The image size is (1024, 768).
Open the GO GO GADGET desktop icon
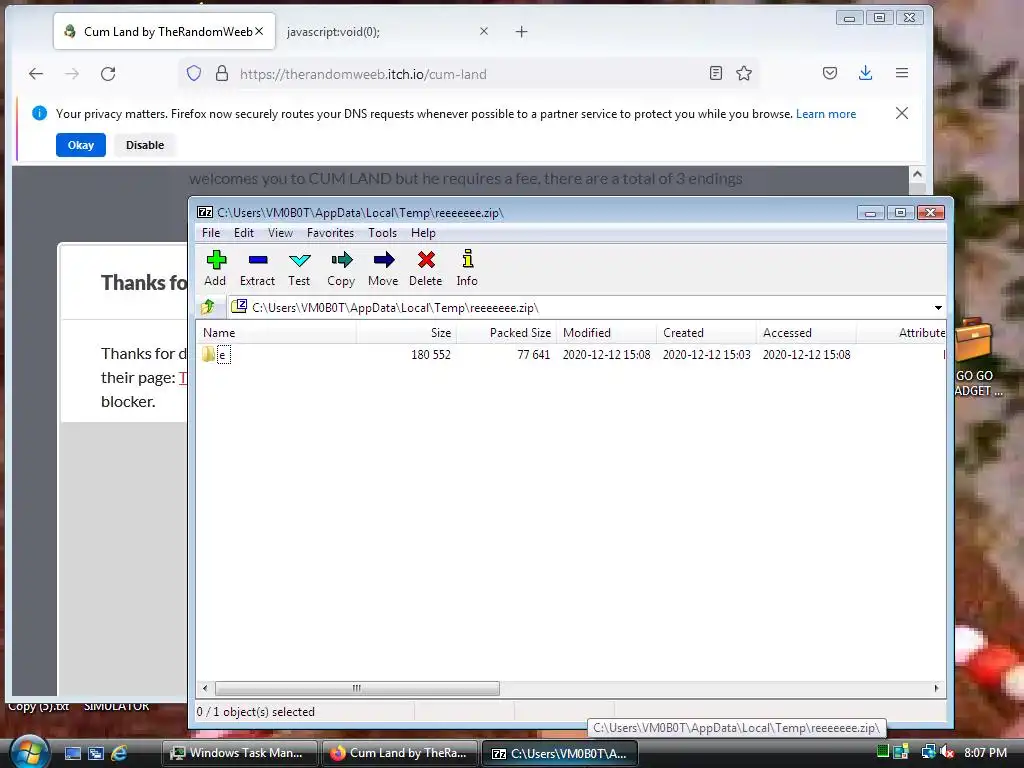(x=976, y=356)
